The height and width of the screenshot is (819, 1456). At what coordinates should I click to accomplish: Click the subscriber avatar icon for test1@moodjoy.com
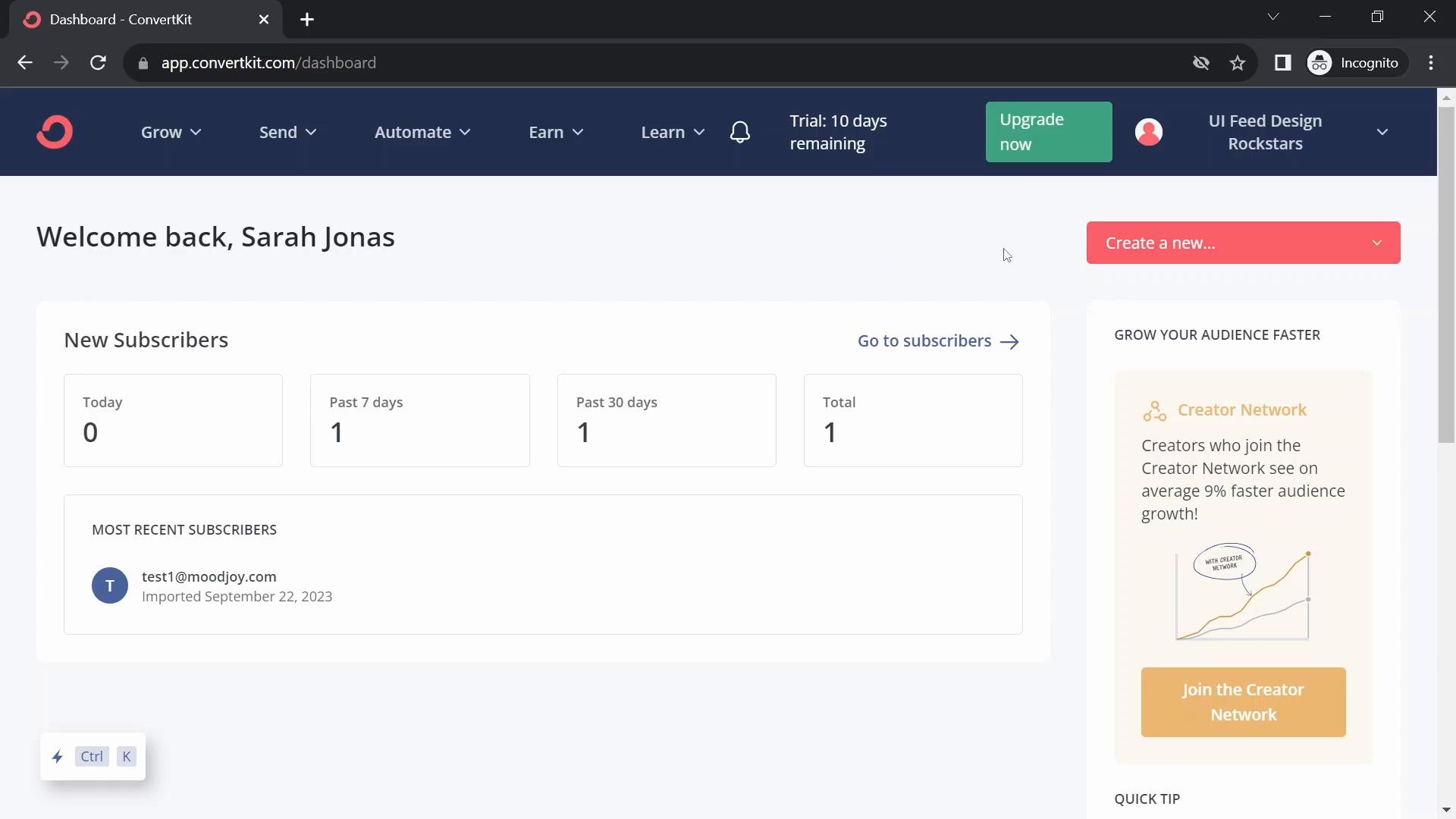110,586
